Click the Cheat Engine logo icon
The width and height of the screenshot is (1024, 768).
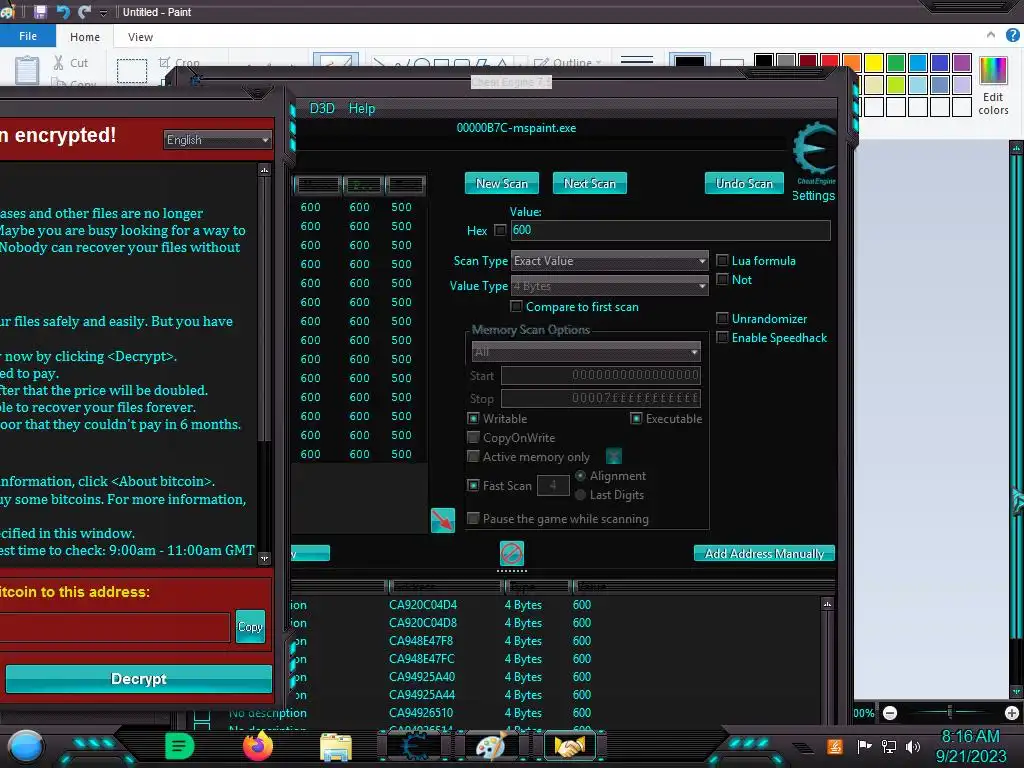[814, 150]
